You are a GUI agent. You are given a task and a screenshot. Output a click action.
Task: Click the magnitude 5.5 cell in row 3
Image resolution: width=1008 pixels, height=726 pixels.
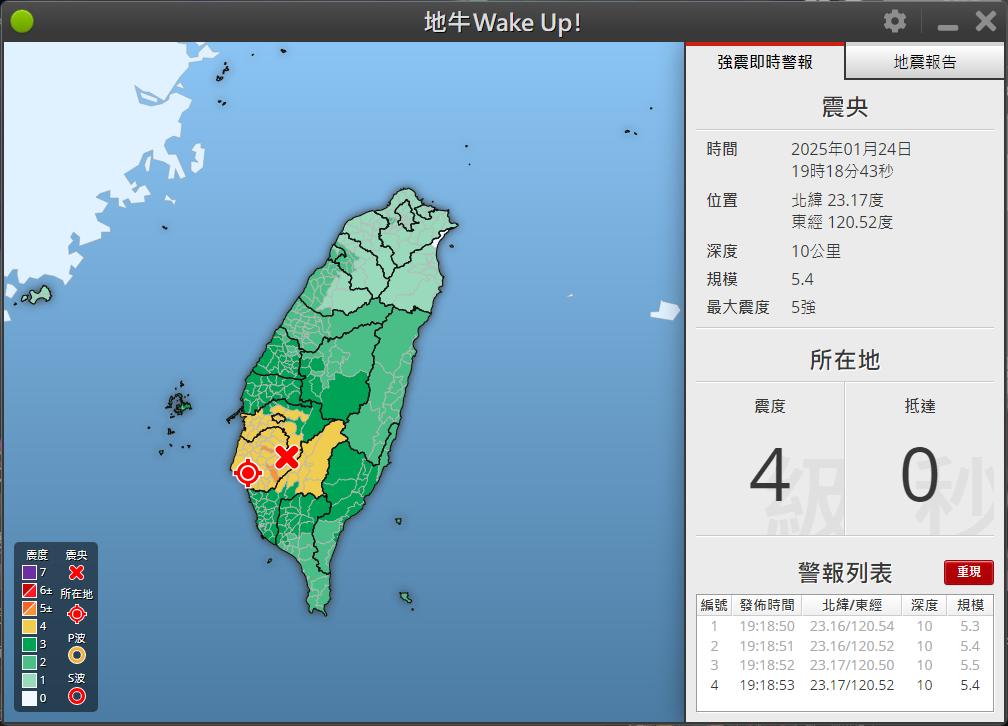pos(970,665)
